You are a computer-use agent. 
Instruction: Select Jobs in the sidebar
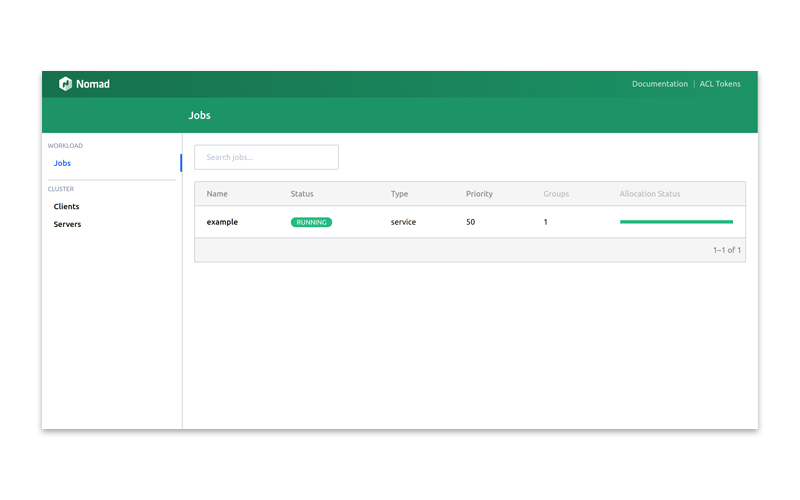click(x=62, y=163)
